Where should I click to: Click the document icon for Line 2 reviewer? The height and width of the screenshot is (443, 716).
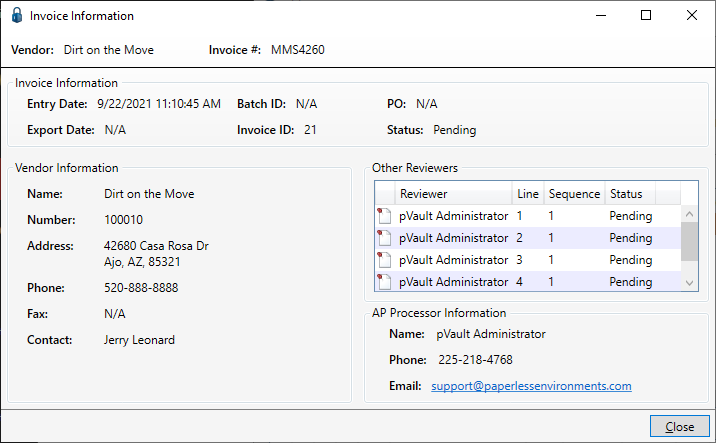point(384,237)
